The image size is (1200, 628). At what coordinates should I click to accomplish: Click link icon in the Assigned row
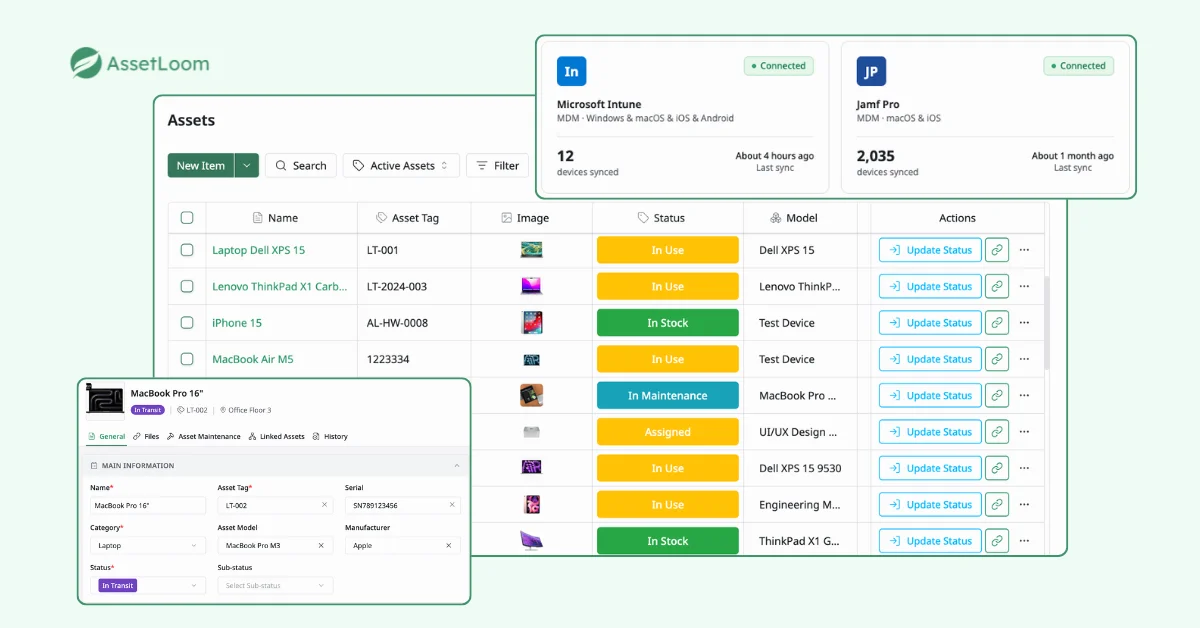[997, 432]
